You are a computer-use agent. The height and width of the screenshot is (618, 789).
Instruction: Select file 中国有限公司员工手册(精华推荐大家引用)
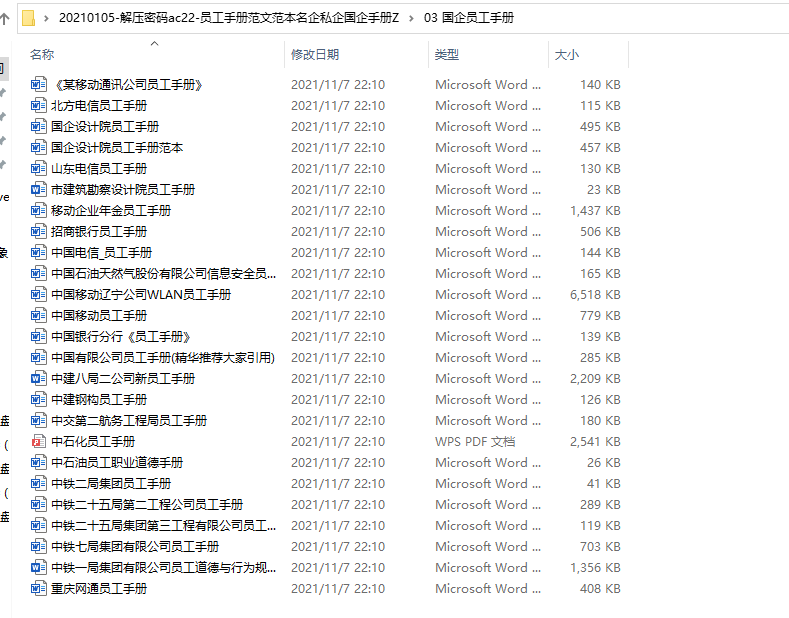tap(163, 357)
